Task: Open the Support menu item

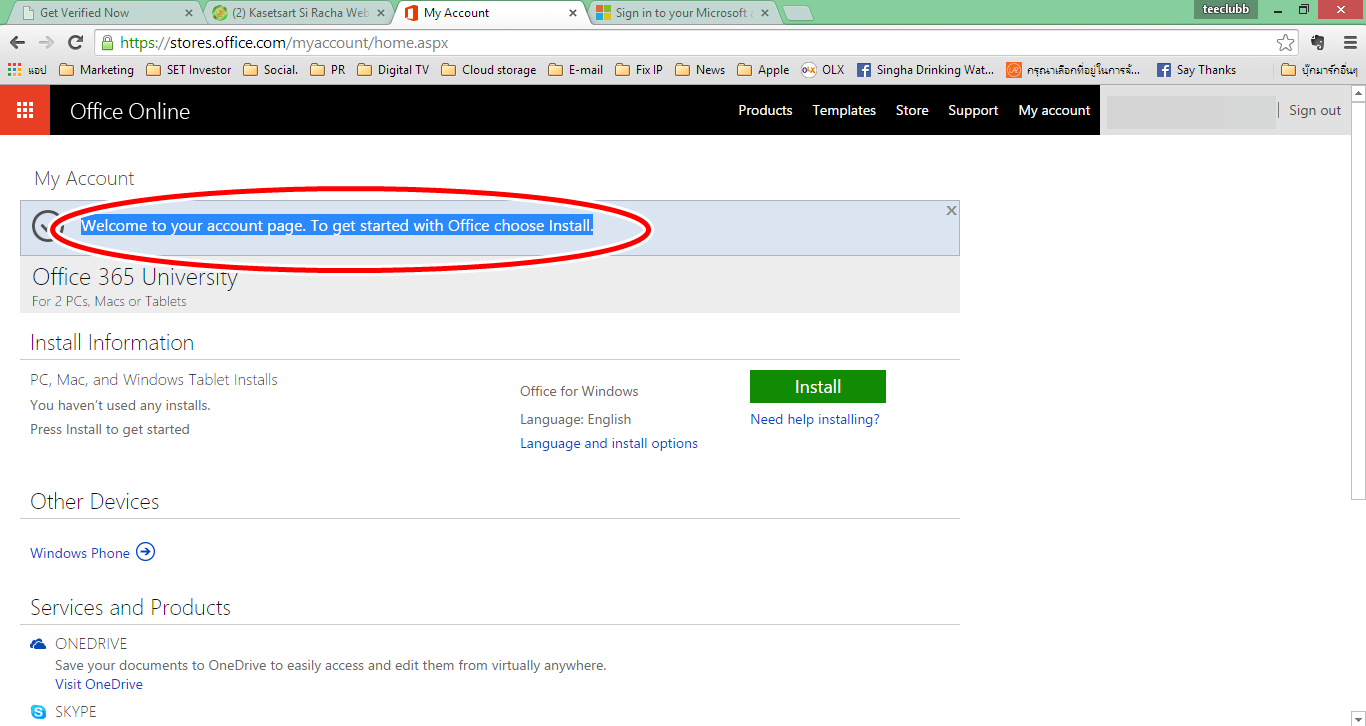Action: point(973,110)
